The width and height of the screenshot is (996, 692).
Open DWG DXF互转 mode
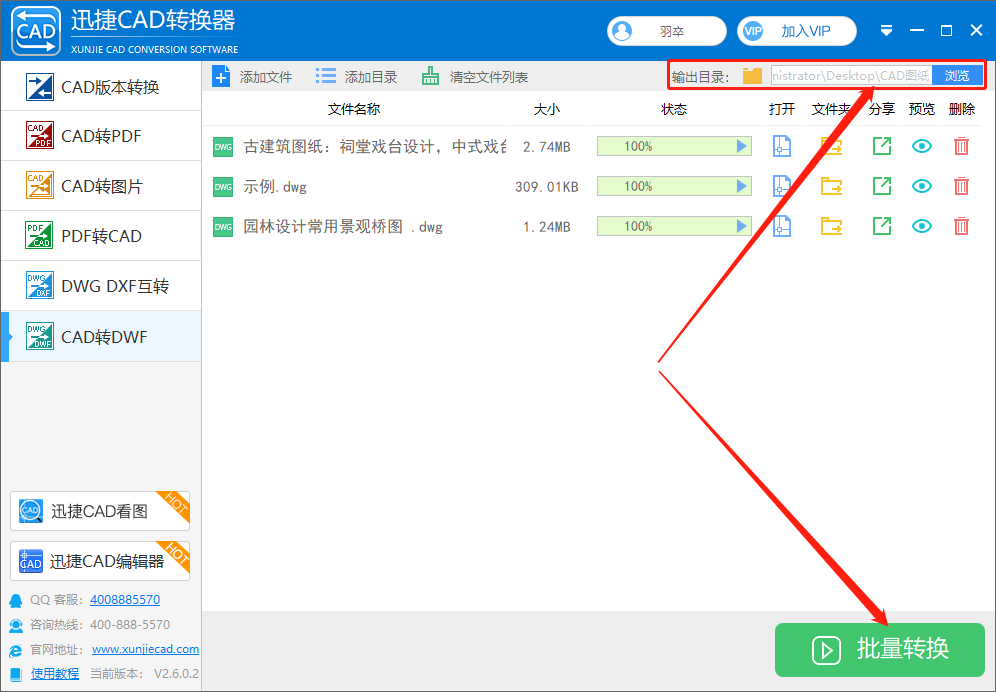(x=102, y=286)
